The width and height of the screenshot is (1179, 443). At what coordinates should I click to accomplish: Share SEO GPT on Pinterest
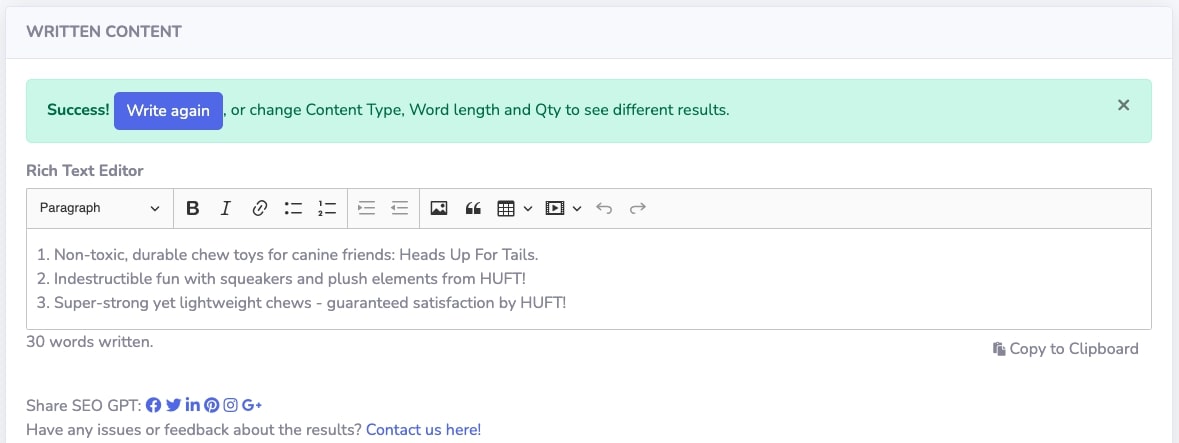[212, 405]
